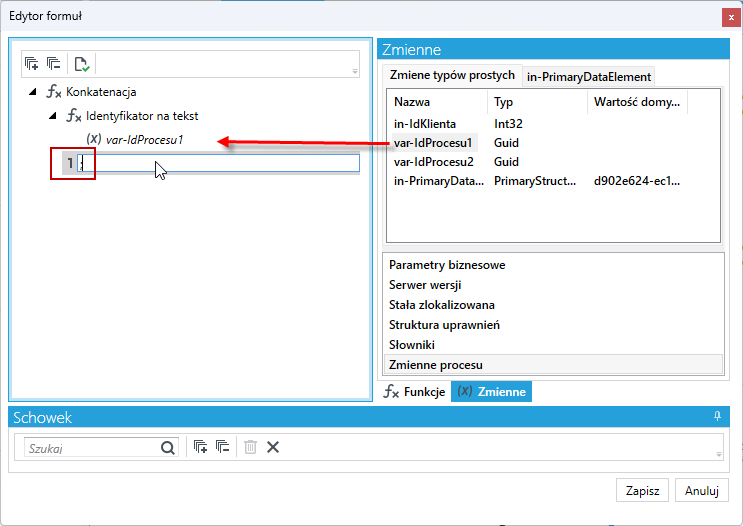The width and height of the screenshot is (743, 526).
Task: Validate formula with the checkmark document icon
Action: pos(82,64)
